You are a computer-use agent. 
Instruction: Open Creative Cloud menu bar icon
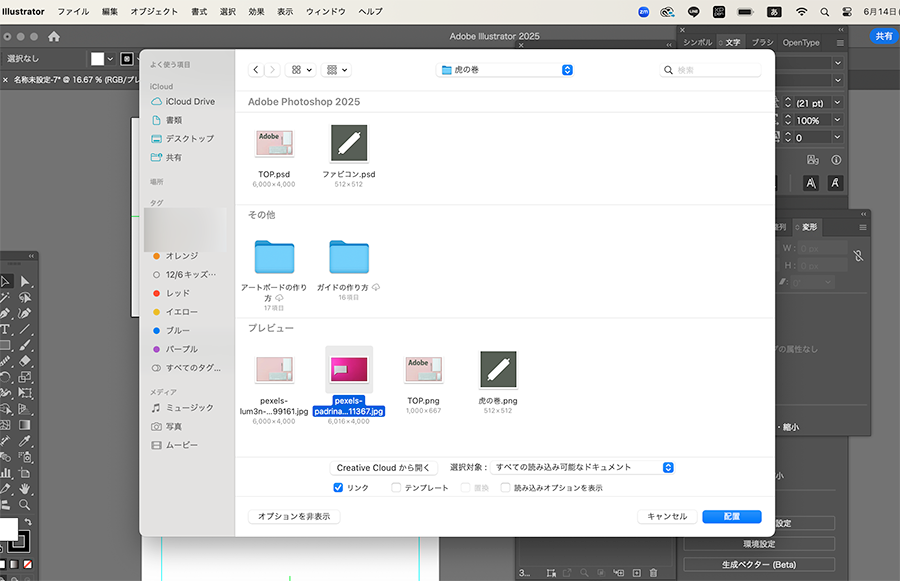click(x=667, y=11)
